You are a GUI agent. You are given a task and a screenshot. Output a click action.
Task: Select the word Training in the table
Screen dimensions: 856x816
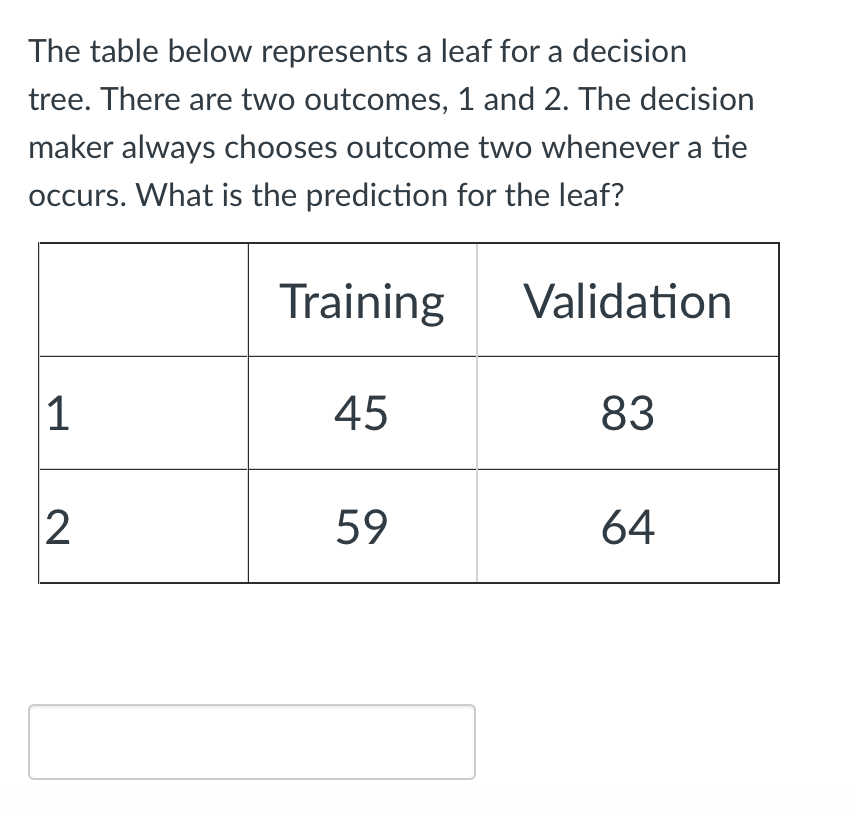tap(362, 301)
